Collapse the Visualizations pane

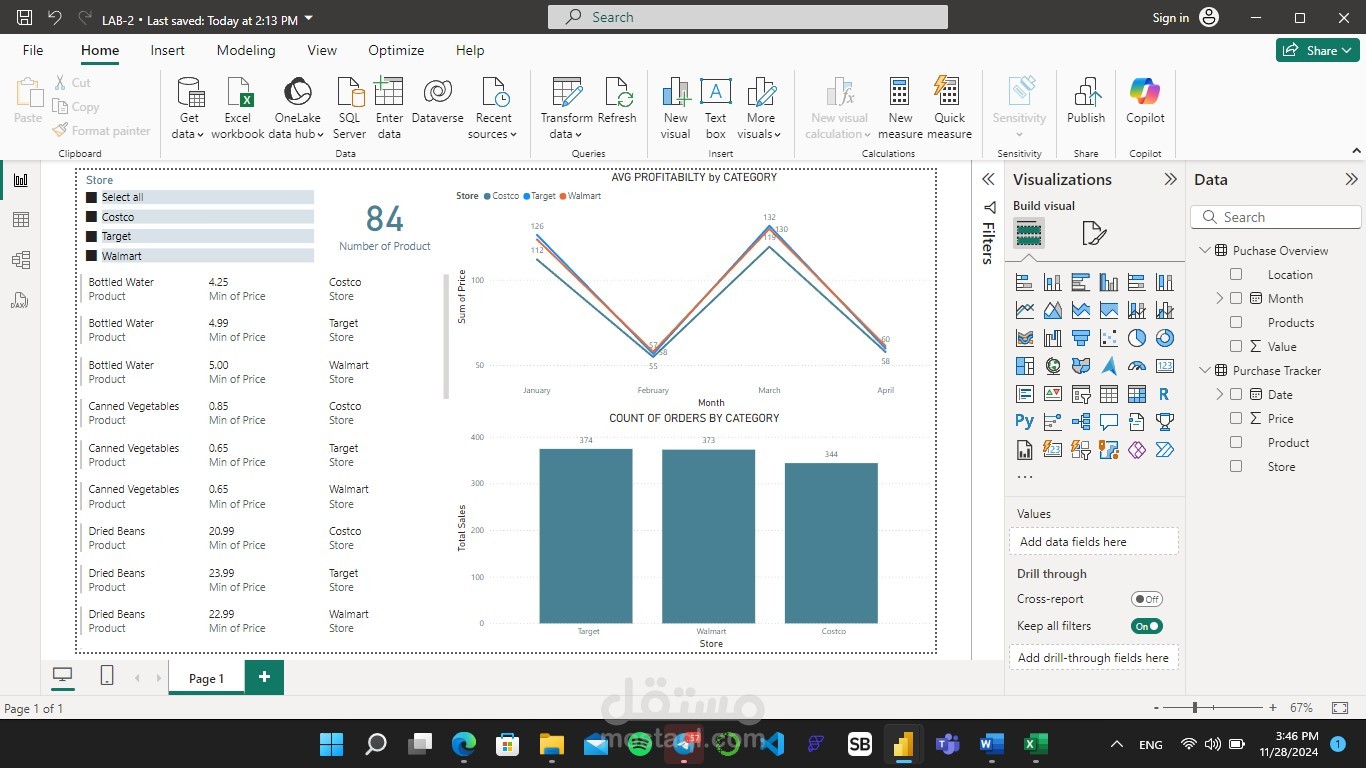[x=1170, y=179]
